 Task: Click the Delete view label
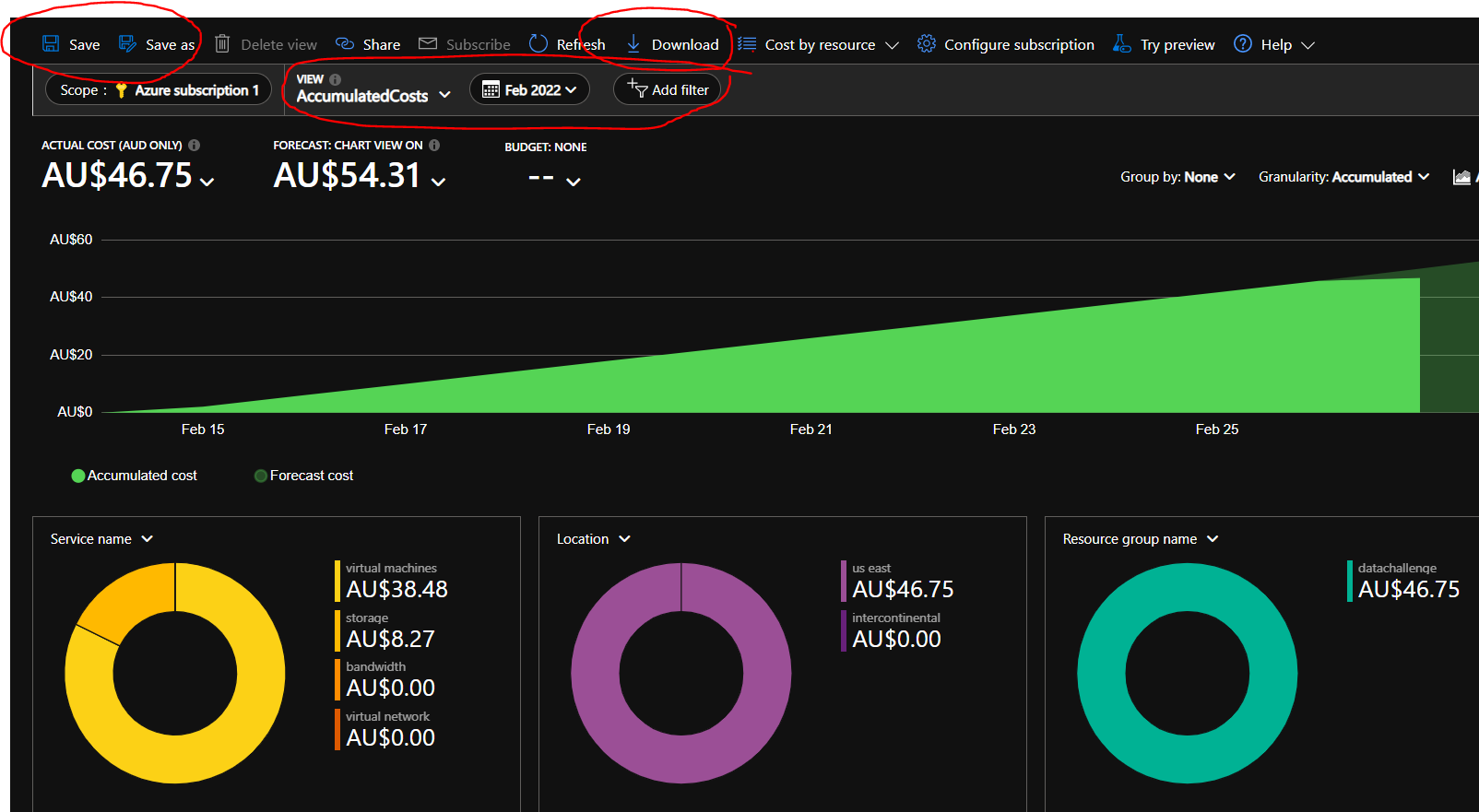point(279,44)
